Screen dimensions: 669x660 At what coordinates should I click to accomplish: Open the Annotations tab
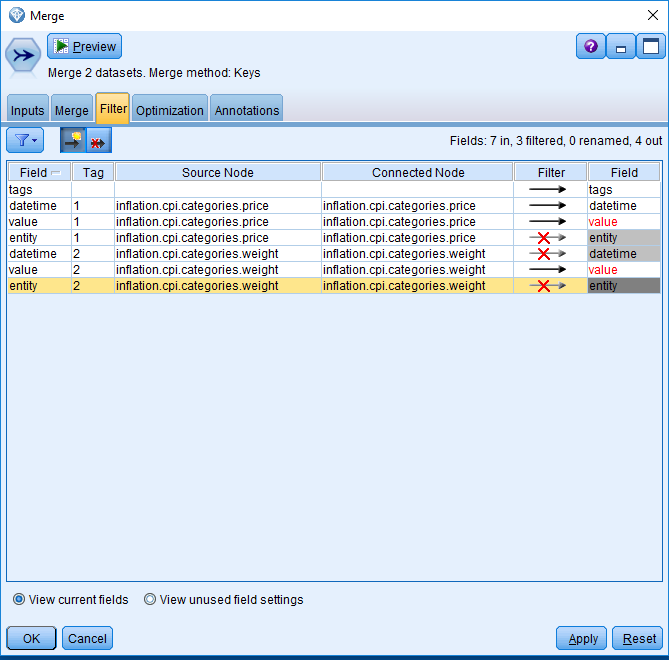tap(247, 109)
